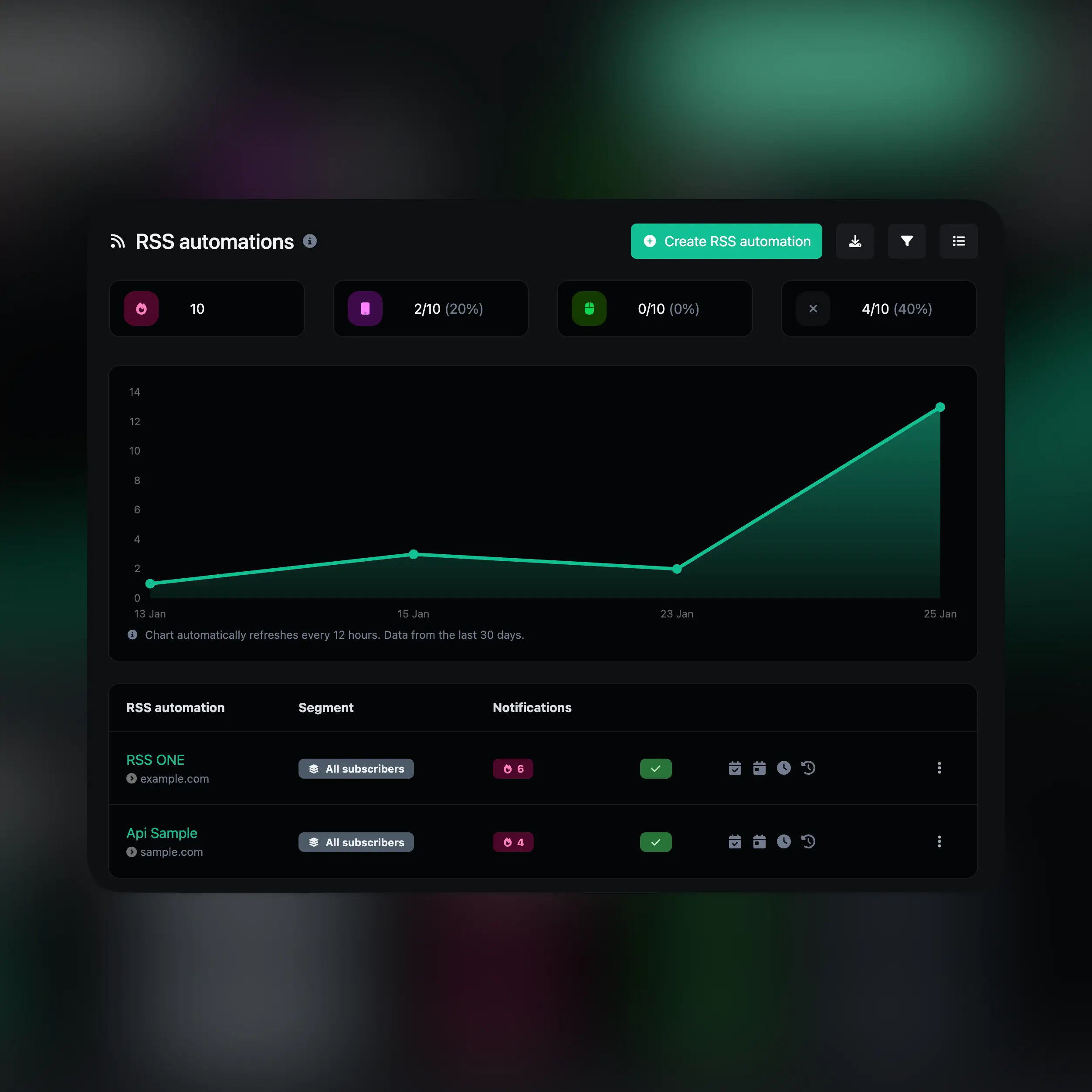Click the Create RSS automation button
1092x1092 pixels.
point(727,240)
